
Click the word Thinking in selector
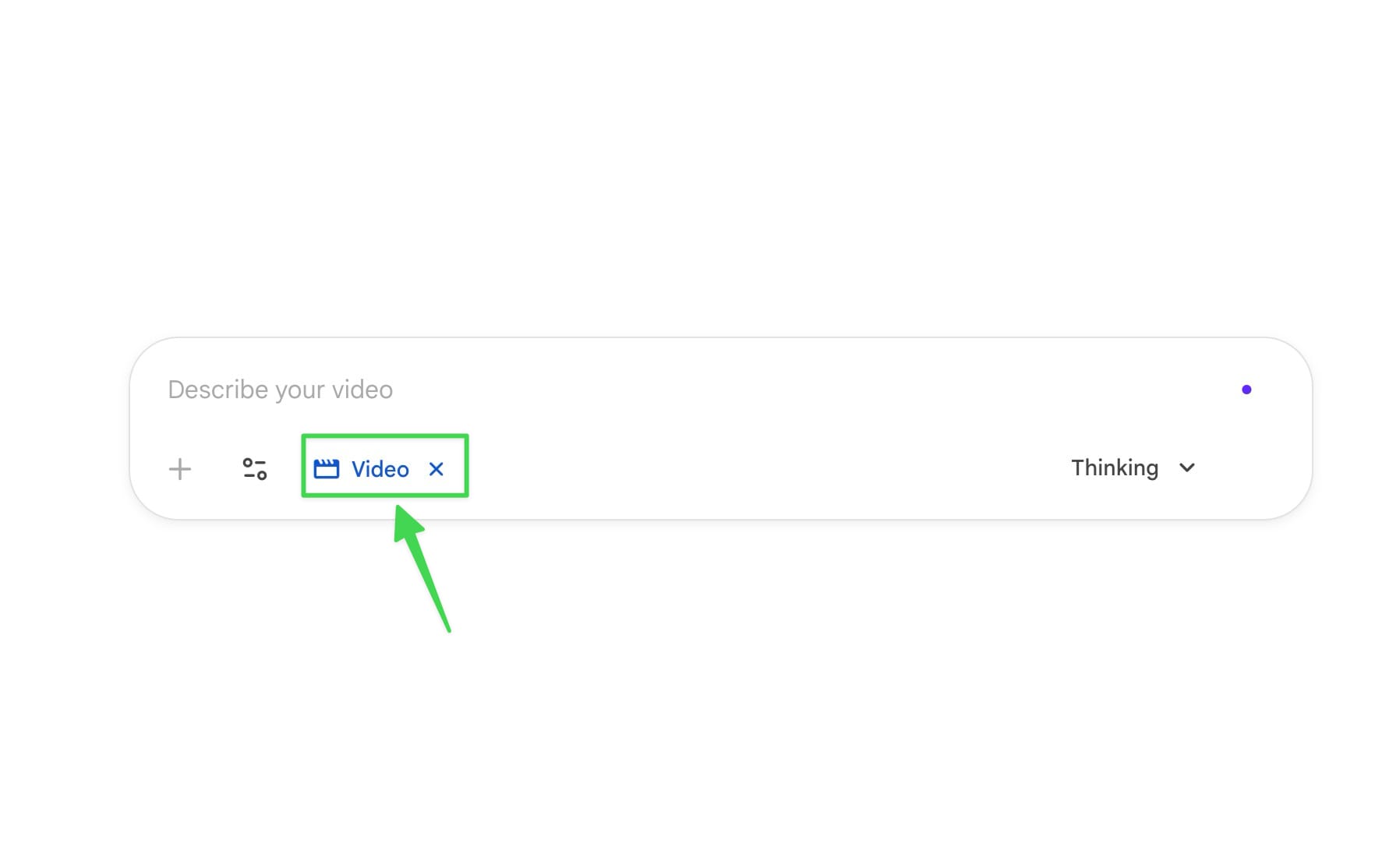click(x=1115, y=468)
